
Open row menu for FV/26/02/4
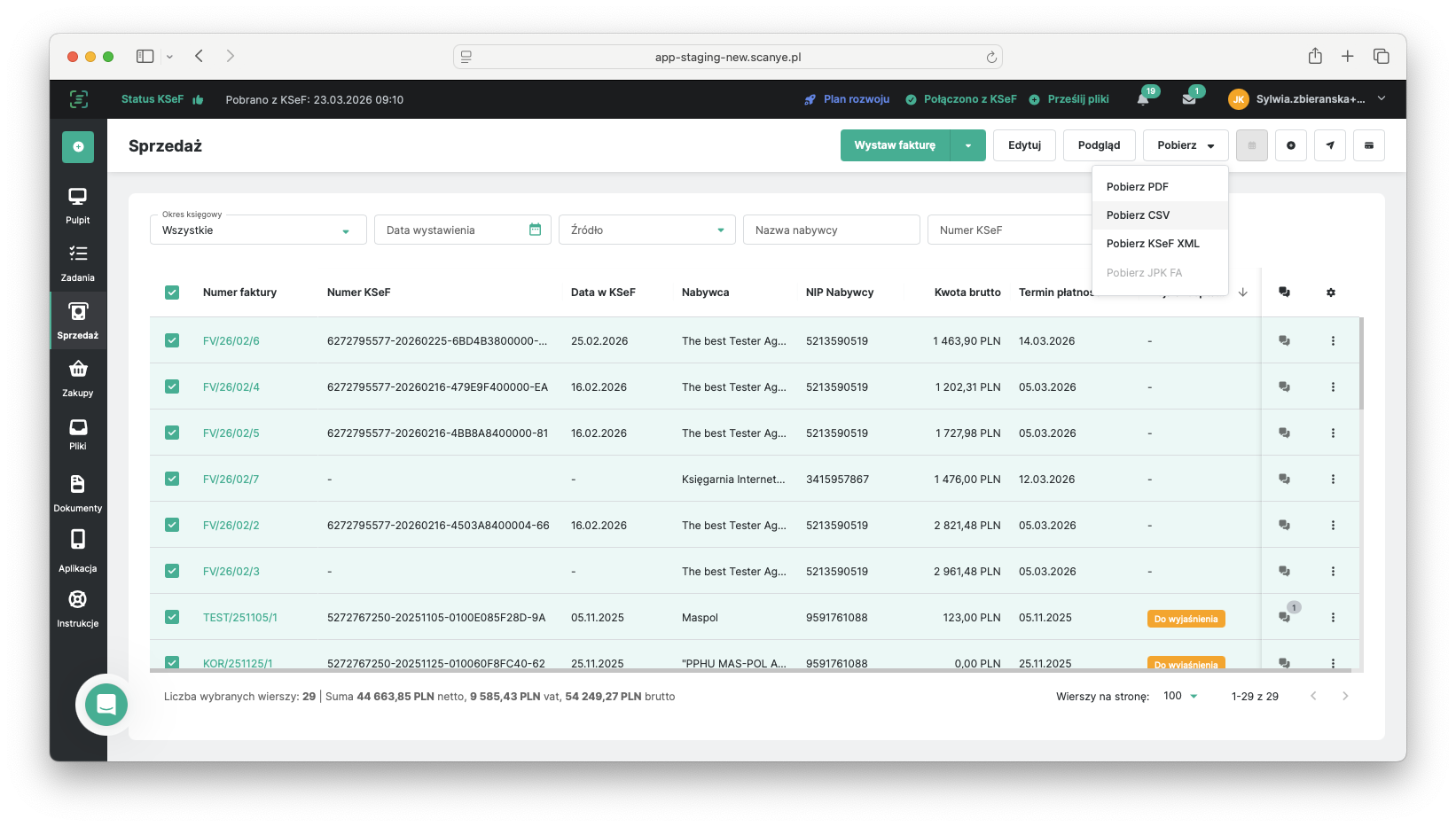(1333, 387)
